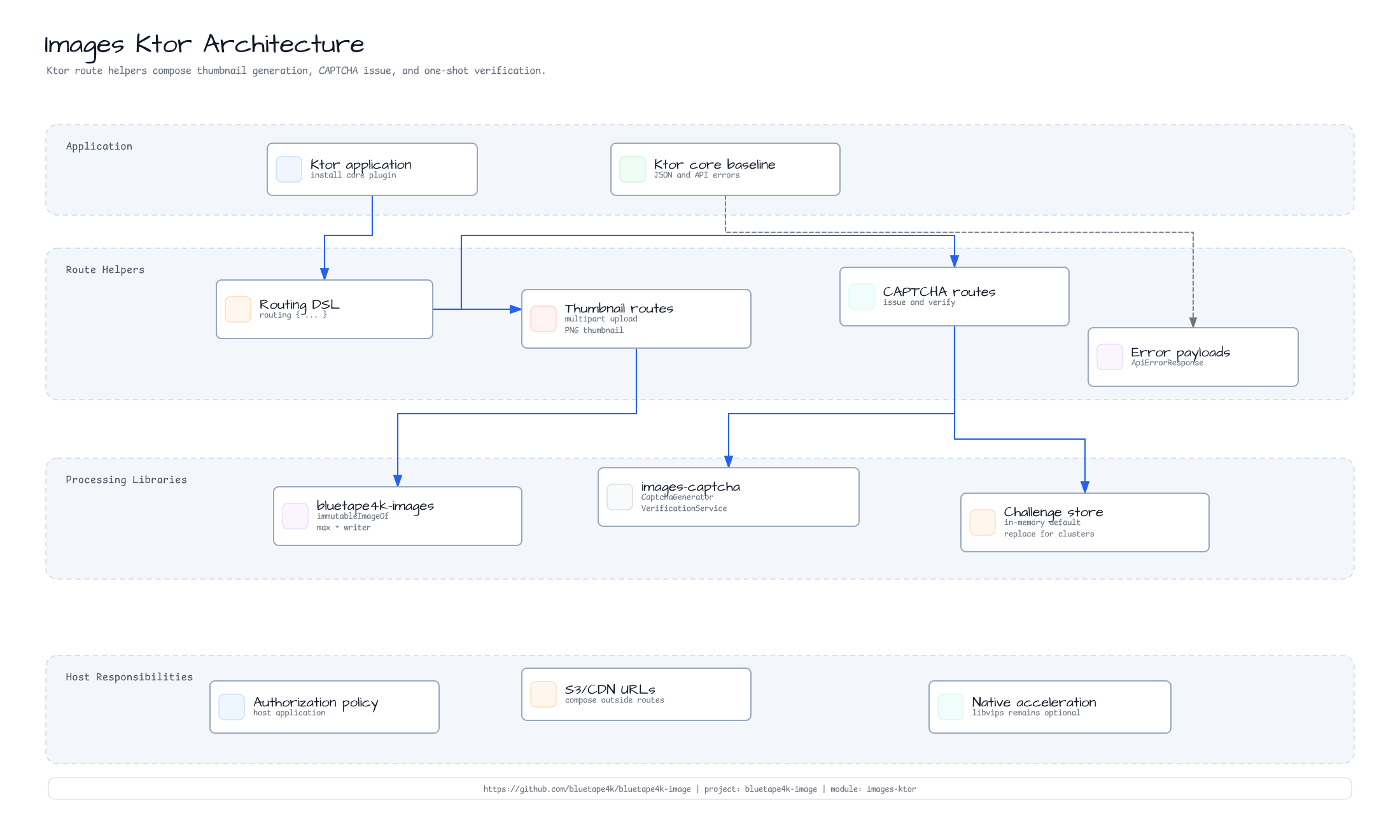Select the Processing Libraries group label
This screenshot has width=1400, height=840.
point(126,480)
